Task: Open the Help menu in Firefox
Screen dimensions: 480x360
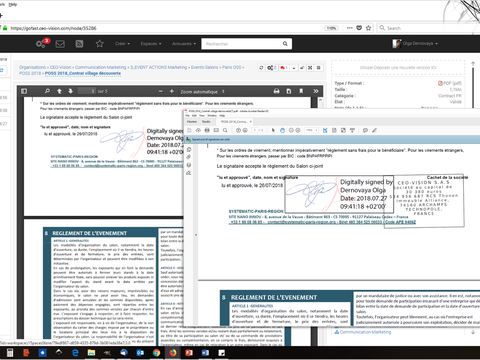Action: point(13,4)
